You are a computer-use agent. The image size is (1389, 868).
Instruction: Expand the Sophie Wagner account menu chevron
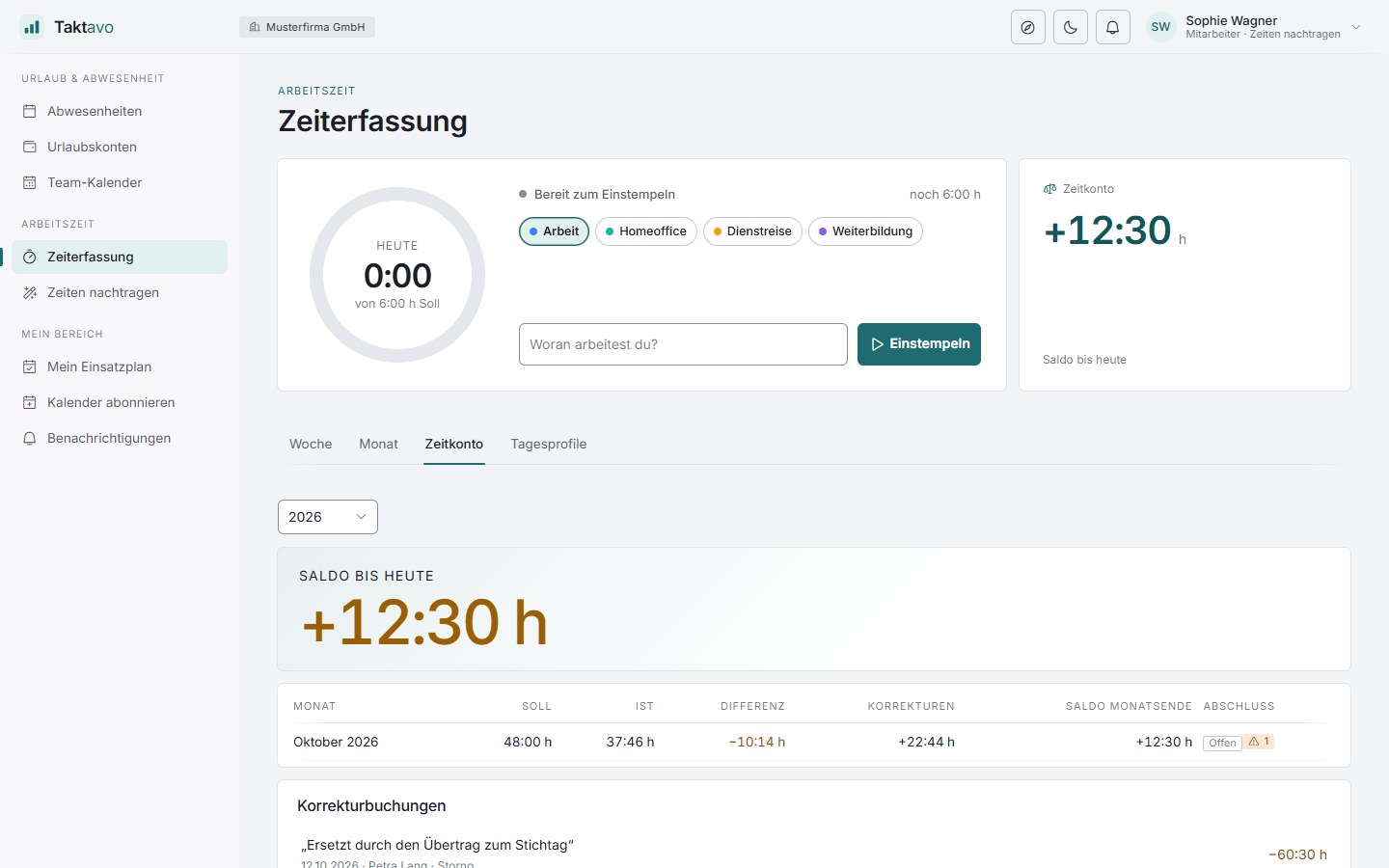click(1356, 27)
